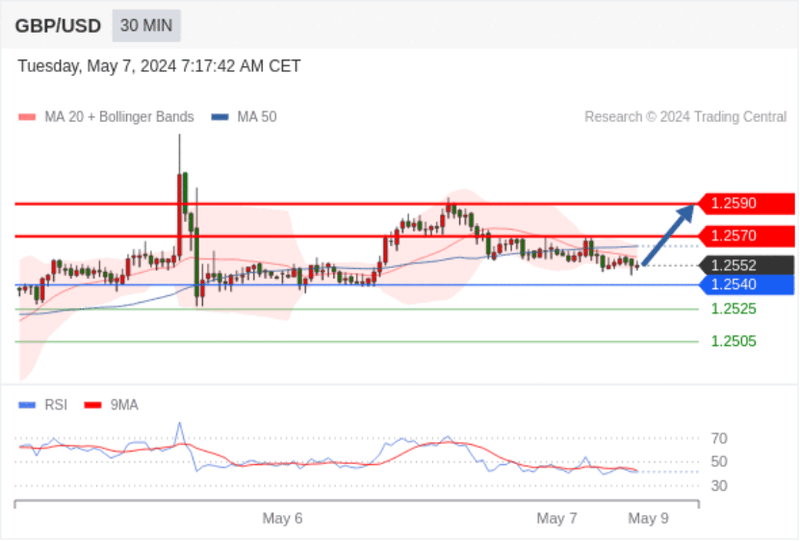Click the red 9MA legend swatch
This screenshot has width=800, height=541.
click(x=93, y=405)
